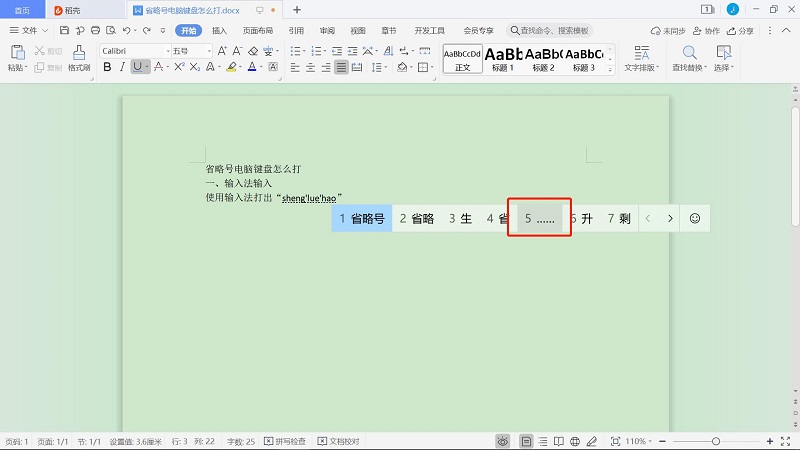Click the emoji smiley in candidate bar

click(x=695, y=218)
